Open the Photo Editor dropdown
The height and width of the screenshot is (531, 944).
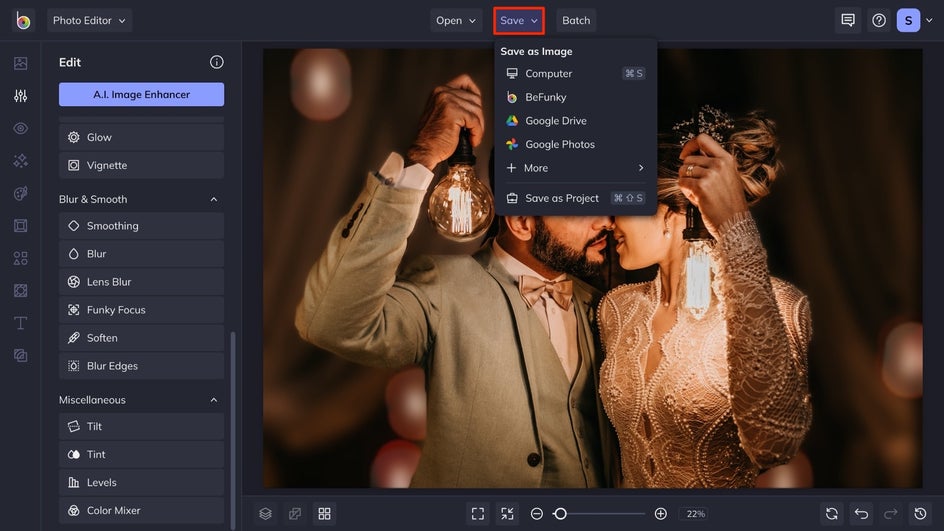pos(89,20)
